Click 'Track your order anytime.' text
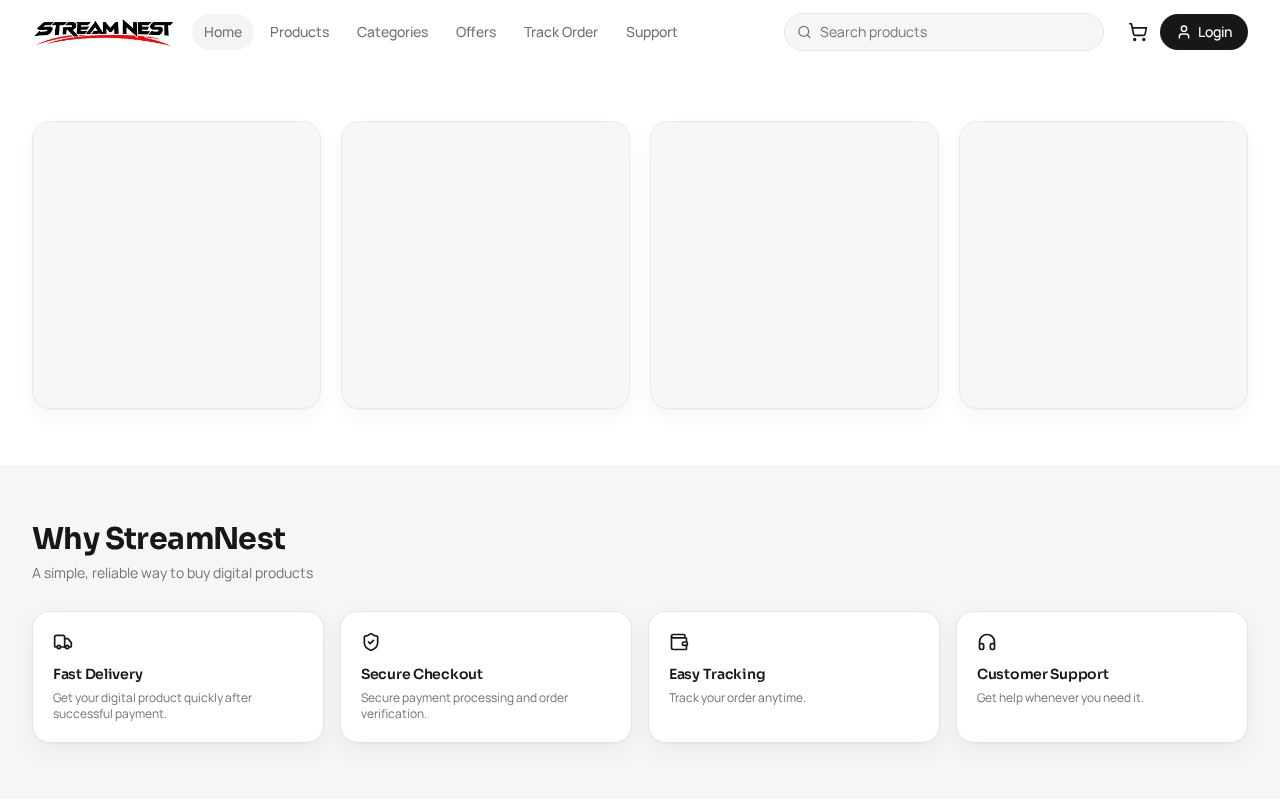 737,698
